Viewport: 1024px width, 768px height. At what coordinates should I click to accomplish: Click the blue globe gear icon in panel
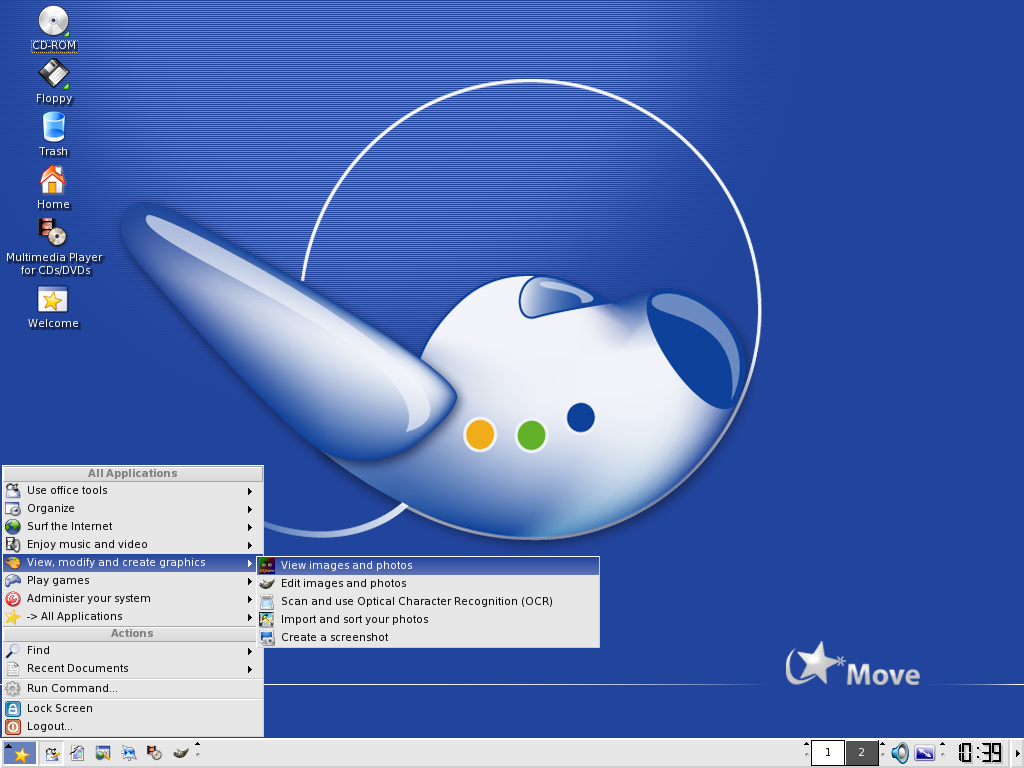[x=129, y=754]
